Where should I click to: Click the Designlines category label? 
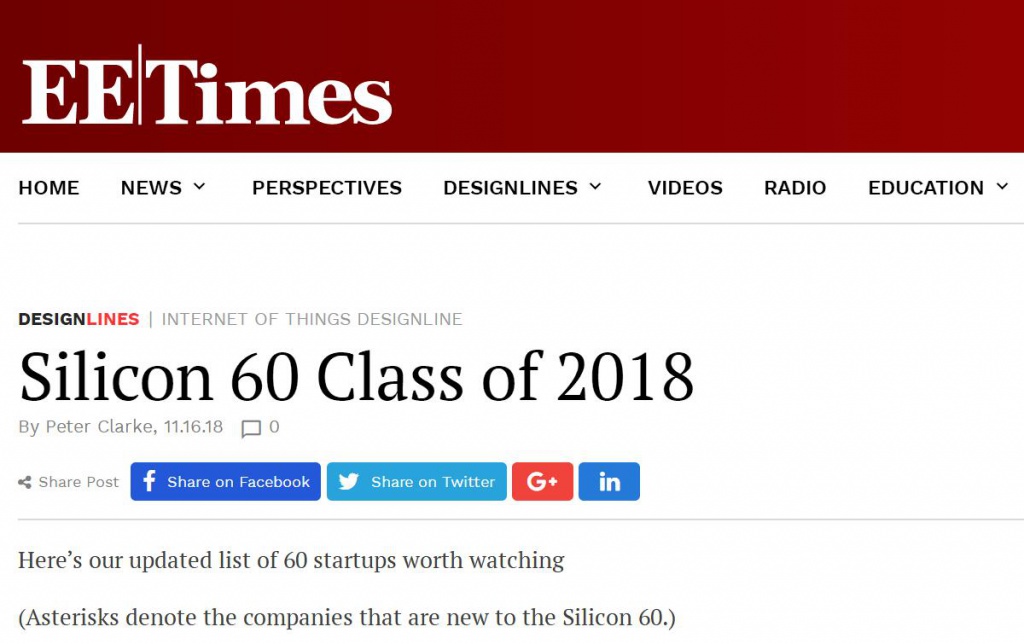(x=79, y=320)
